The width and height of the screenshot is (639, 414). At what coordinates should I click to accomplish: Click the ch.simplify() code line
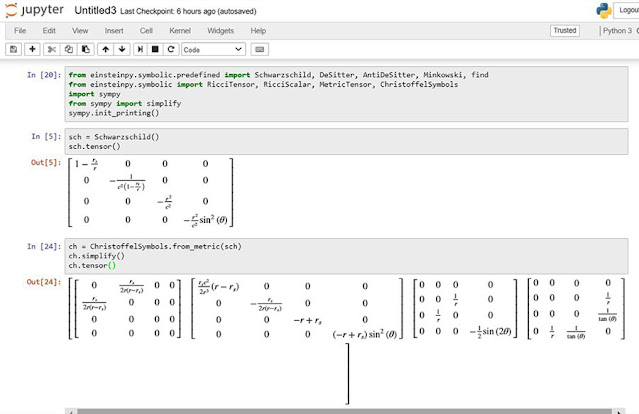click(x=97, y=256)
